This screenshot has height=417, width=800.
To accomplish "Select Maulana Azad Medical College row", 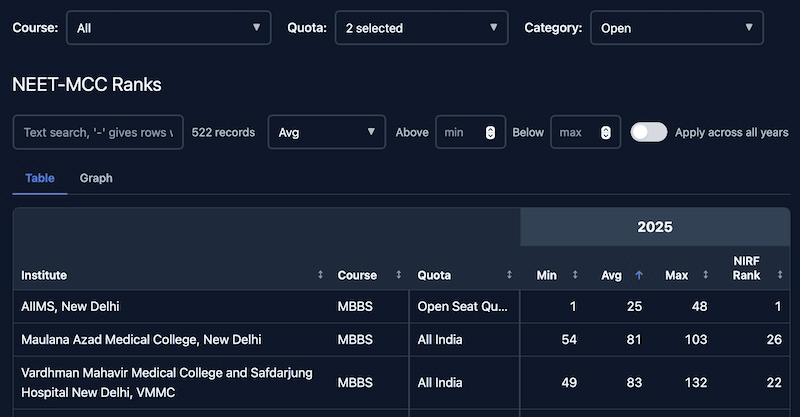I will [x=402, y=339].
